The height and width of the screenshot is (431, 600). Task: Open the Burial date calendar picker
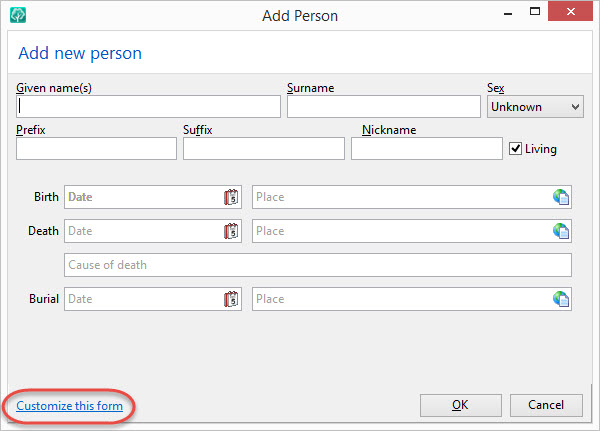tap(231, 299)
